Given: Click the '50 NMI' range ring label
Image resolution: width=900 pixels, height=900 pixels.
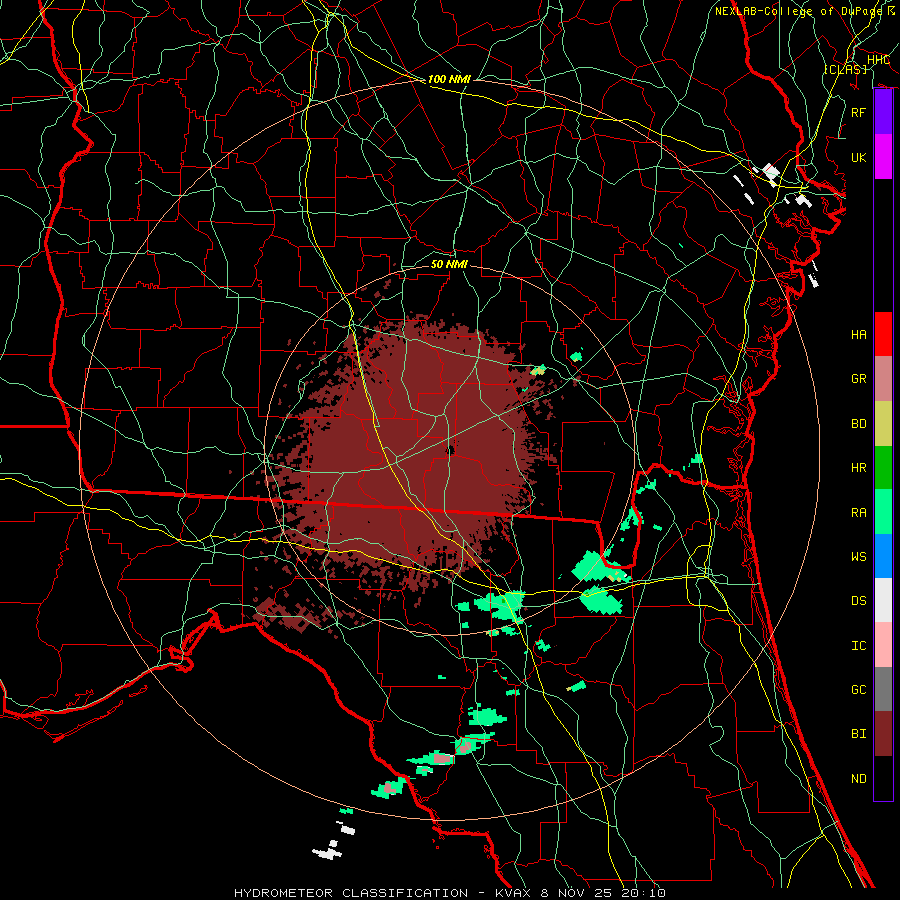Looking at the screenshot, I should click(x=449, y=264).
